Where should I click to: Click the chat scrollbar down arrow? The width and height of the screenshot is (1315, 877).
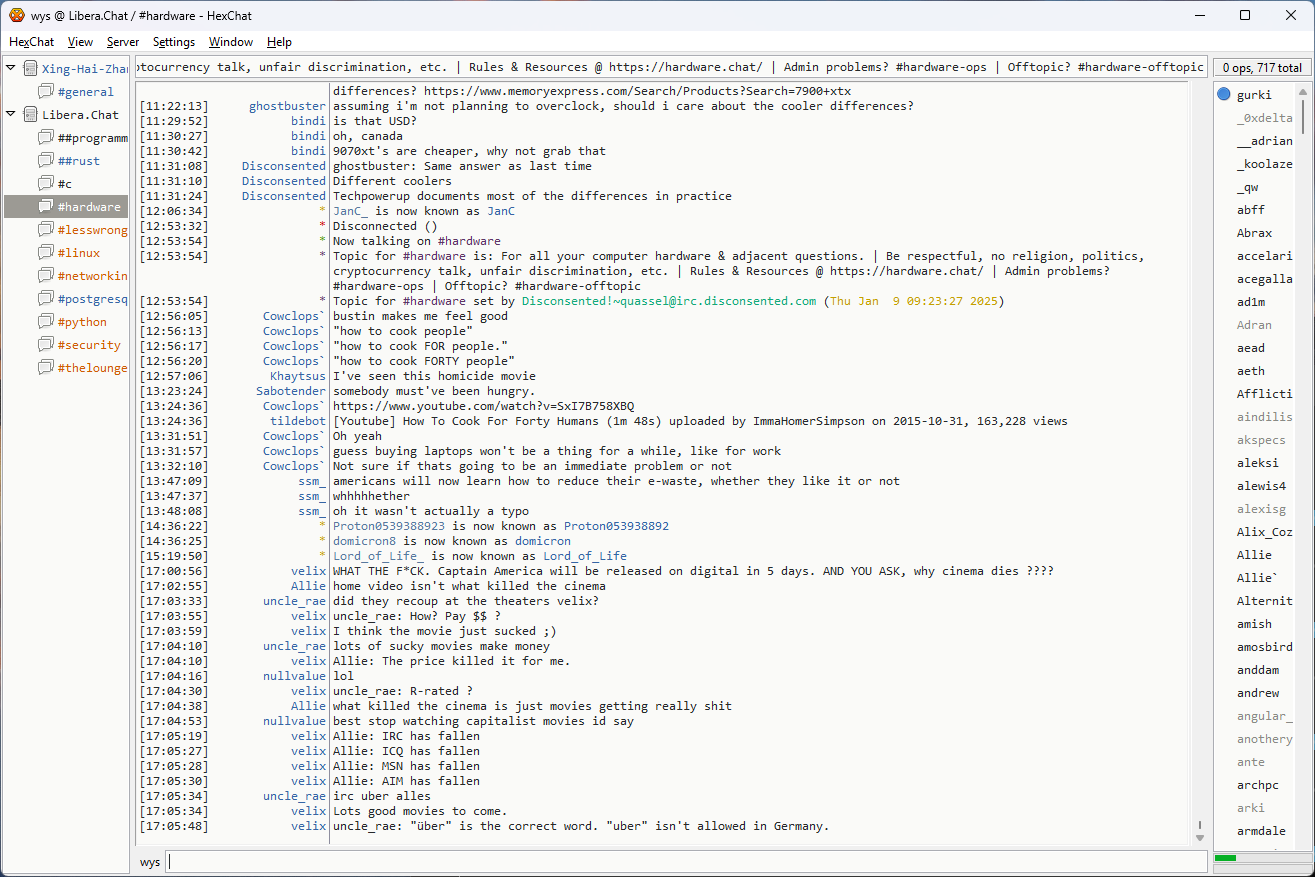click(x=1200, y=838)
